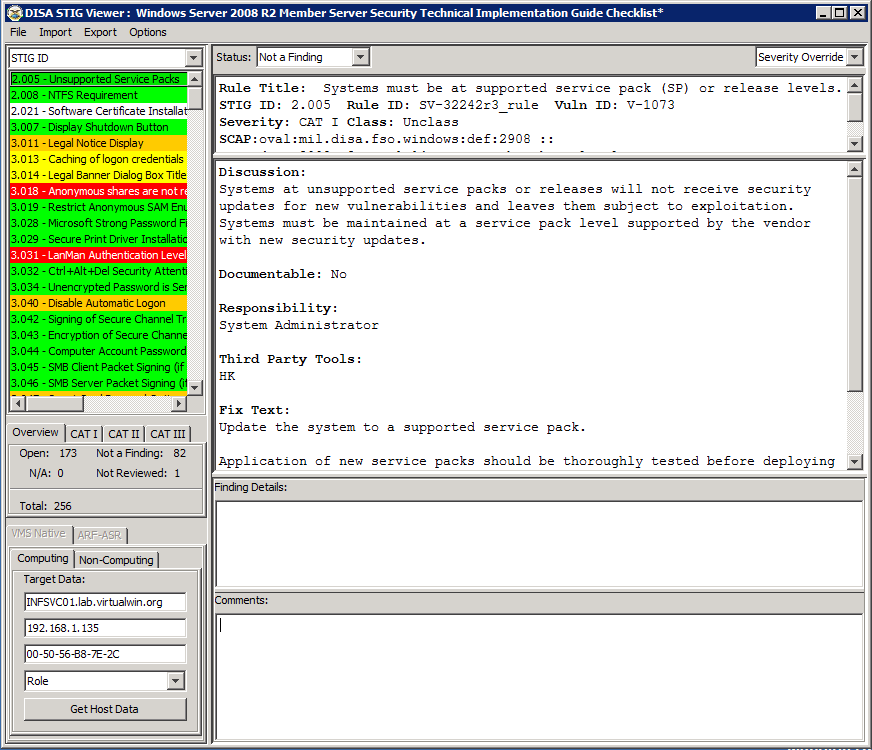872x750 pixels.
Task: Click the rule header scrollbar thumb
Action: click(855, 107)
